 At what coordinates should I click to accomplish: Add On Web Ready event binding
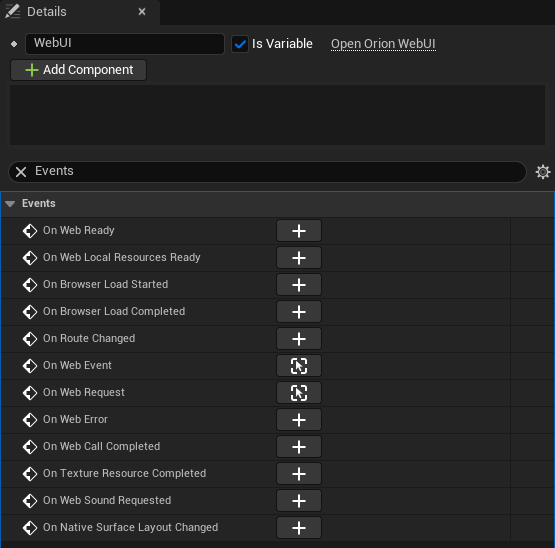[299, 231]
